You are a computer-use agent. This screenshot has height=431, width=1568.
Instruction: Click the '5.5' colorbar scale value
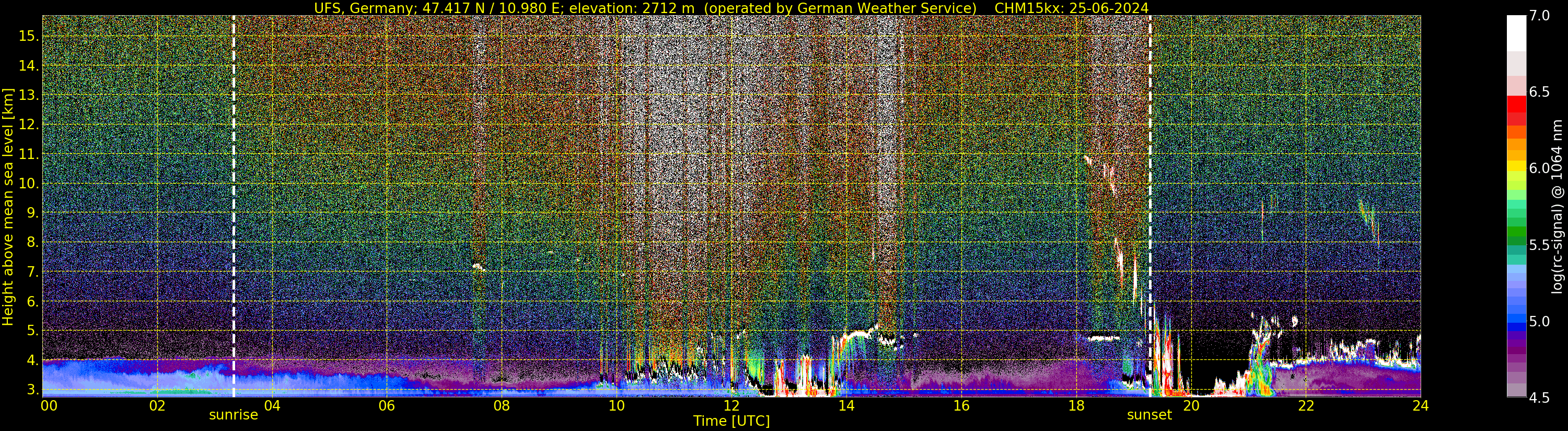tap(1539, 245)
